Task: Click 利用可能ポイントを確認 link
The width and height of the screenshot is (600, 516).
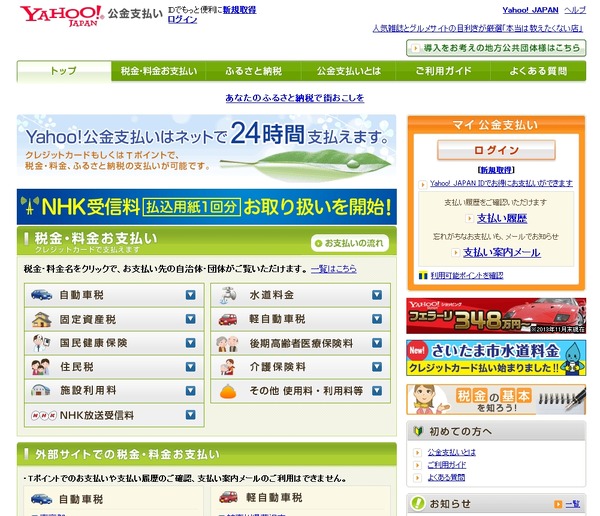Action: click(467, 276)
